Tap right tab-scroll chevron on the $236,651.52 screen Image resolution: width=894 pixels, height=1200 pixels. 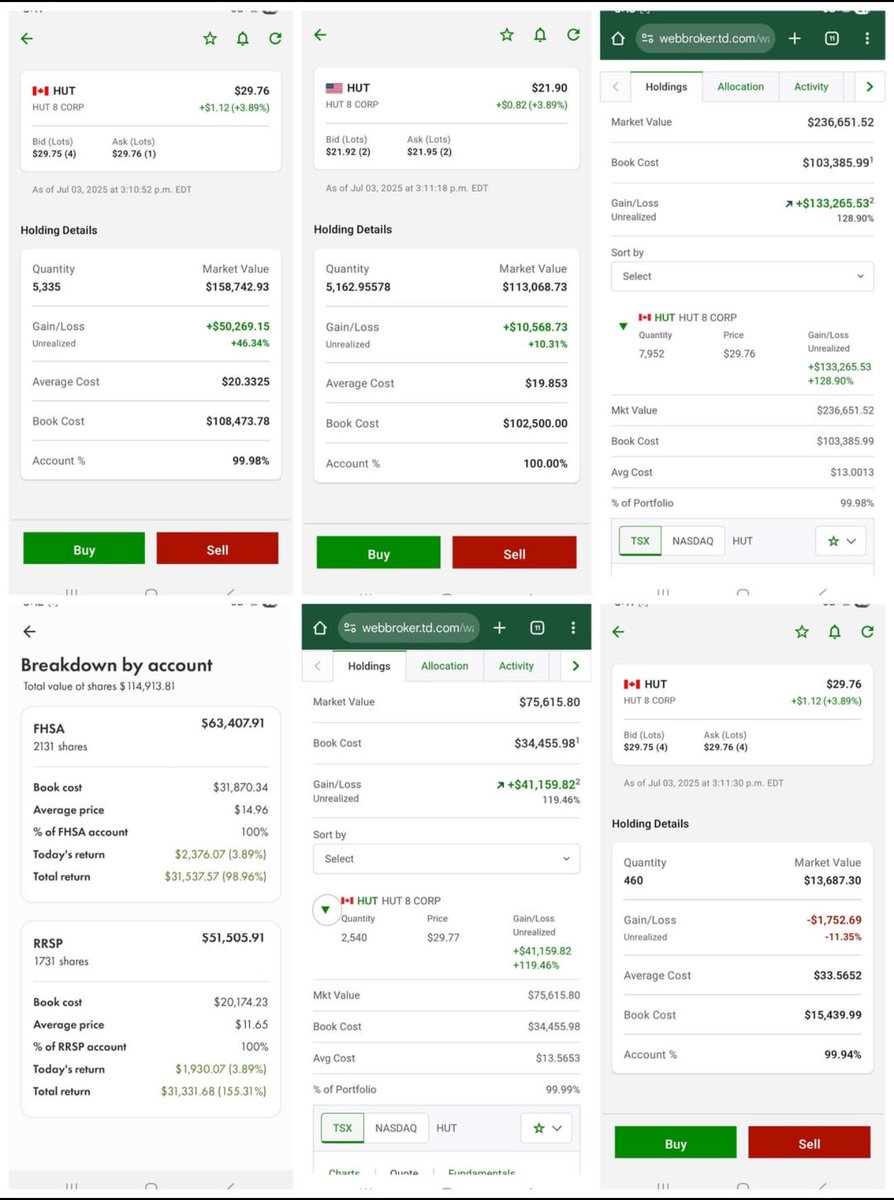click(869, 87)
